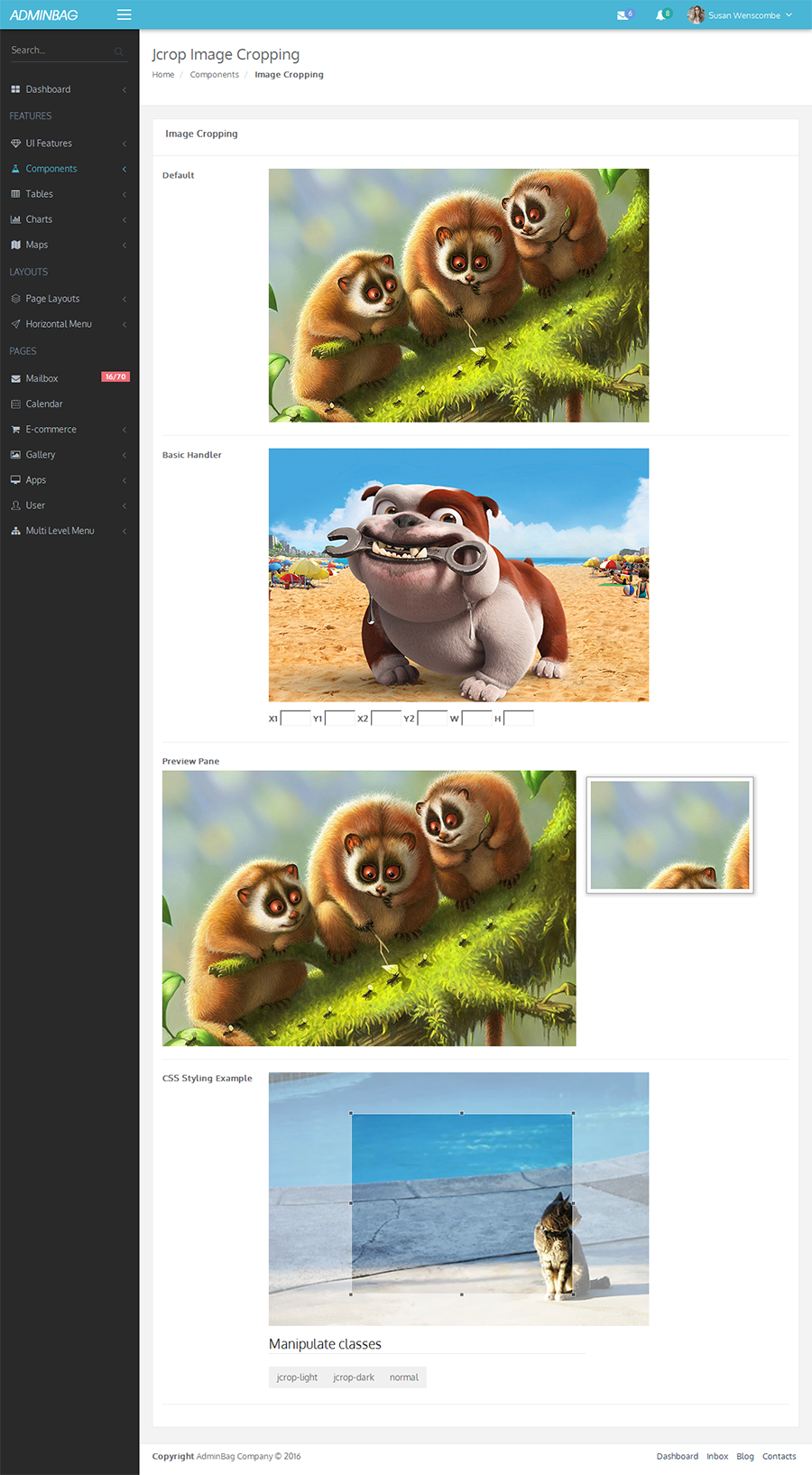Click the W width field
The height and width of the screenshot is (1475, 812).
coord(477,719)
